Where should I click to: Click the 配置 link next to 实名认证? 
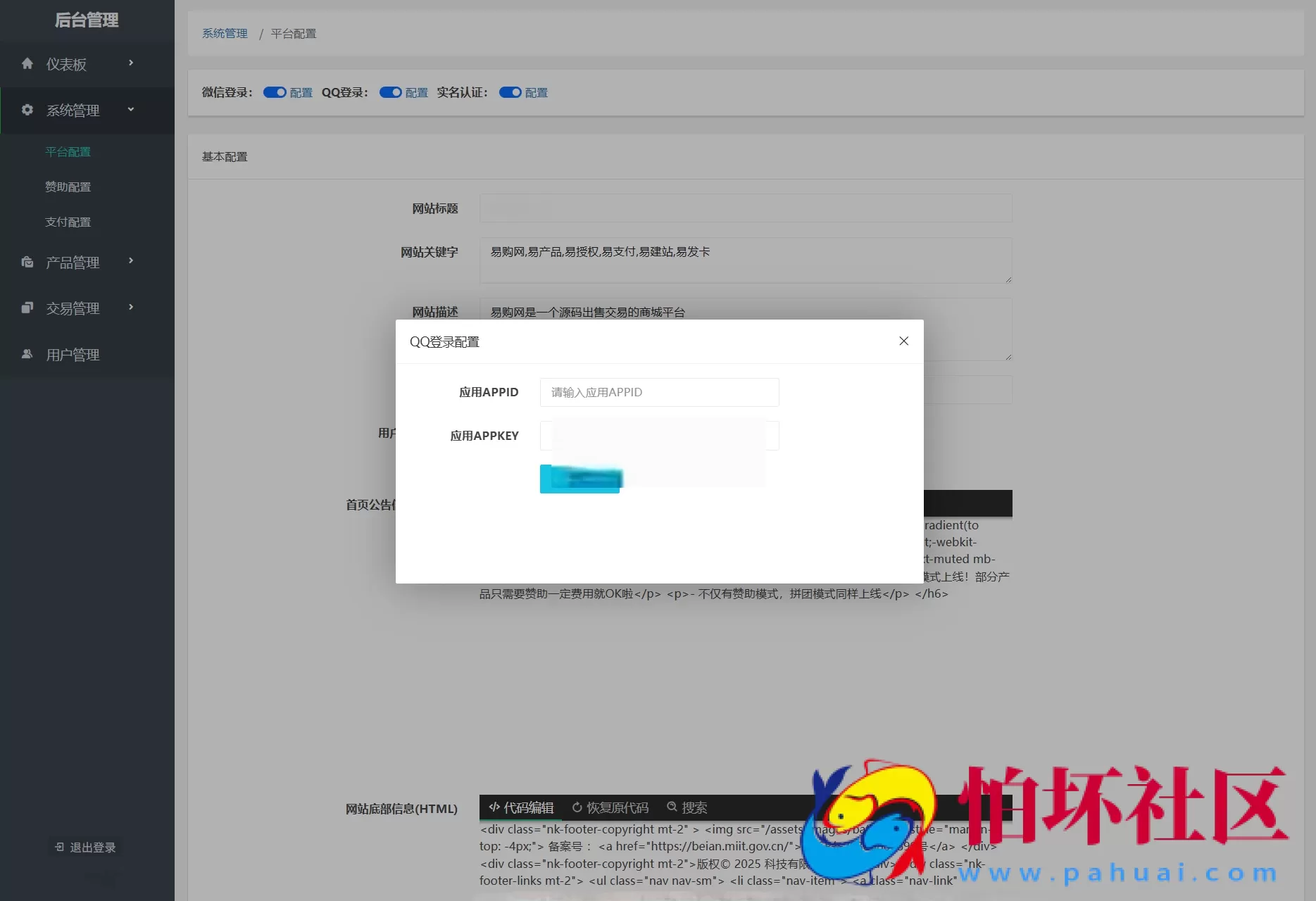pyautogui.click(x=536, y=93)
